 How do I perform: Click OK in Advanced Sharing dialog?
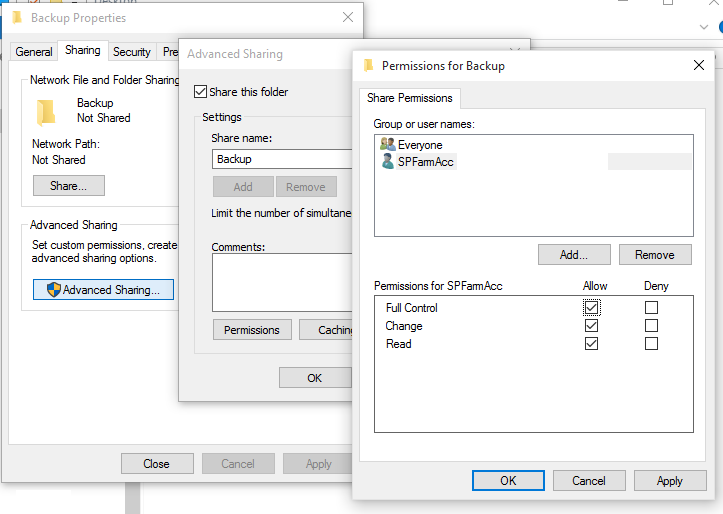[x=315, y=378]
